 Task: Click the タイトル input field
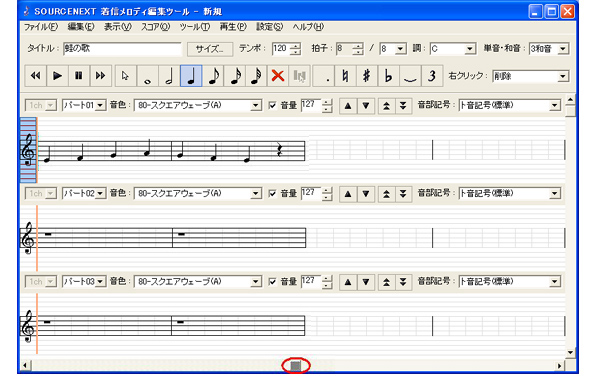tap(122, 49)
